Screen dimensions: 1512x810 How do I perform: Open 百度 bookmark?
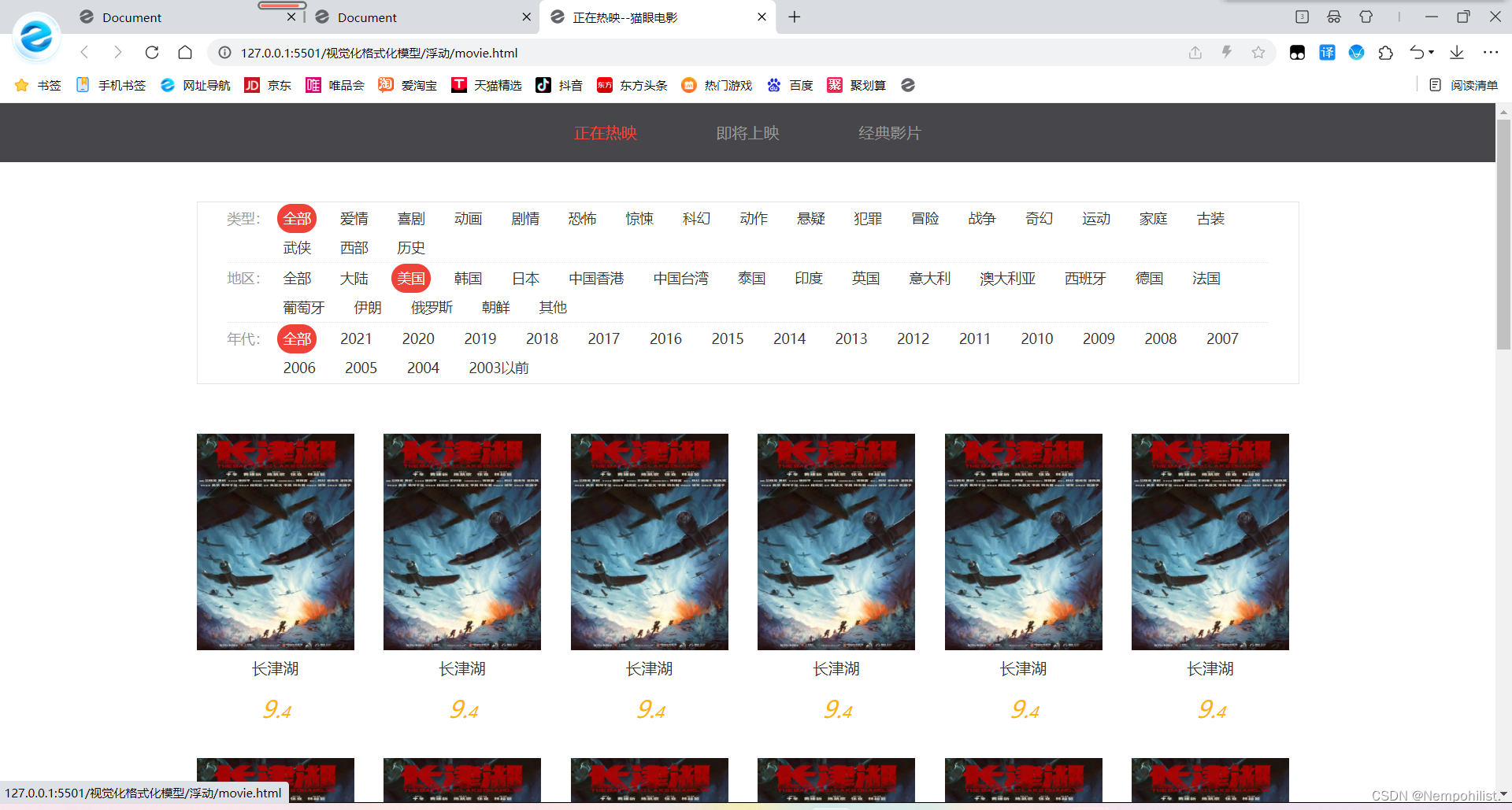tap(790, 85)
